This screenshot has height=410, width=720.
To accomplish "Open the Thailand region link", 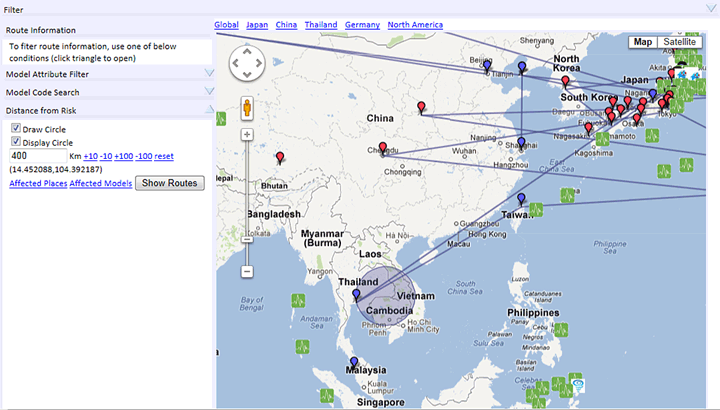I will [x=320, y=24].
